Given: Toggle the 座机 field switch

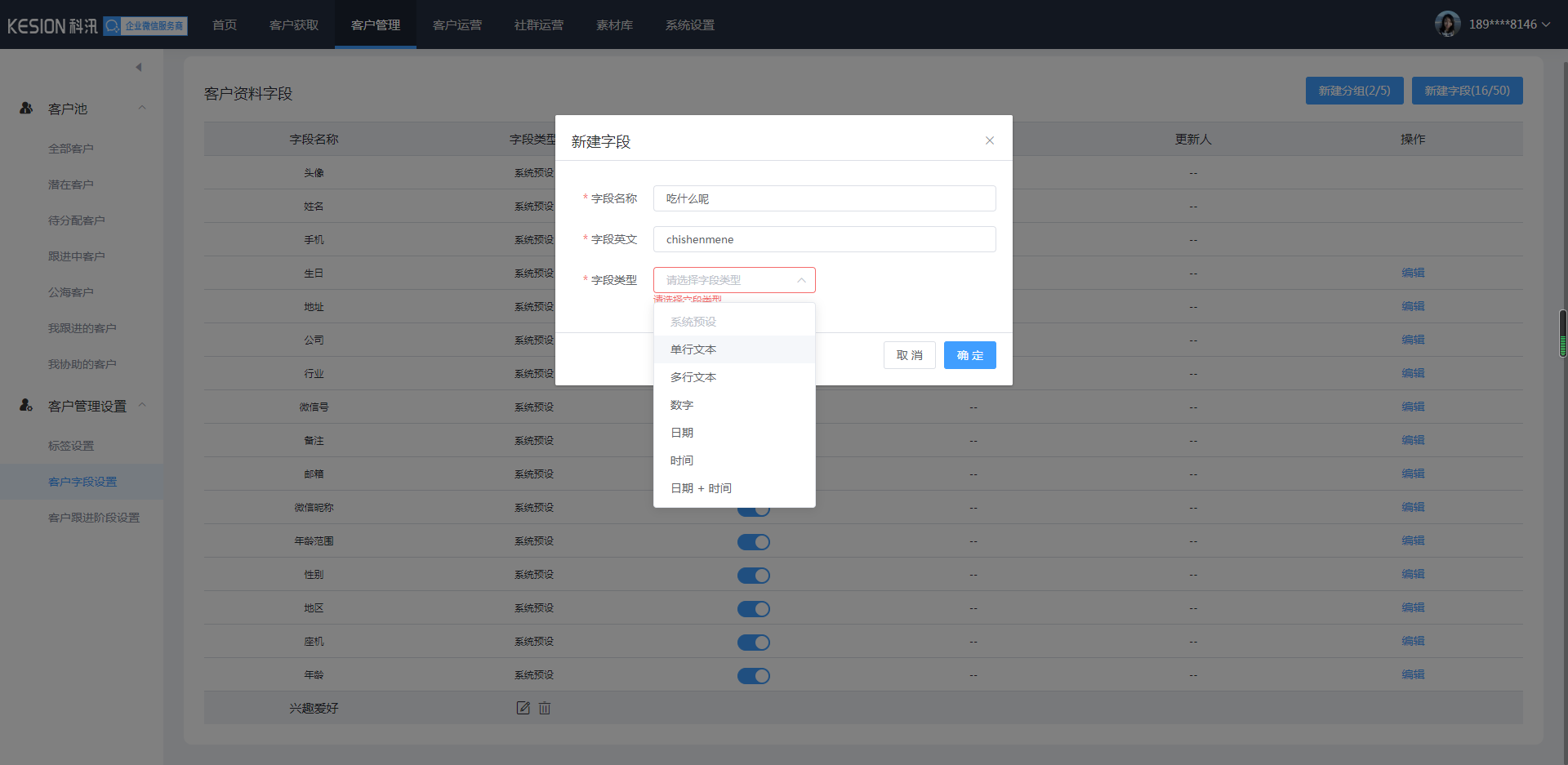Looking at the screenshot, I should [753, 643].
